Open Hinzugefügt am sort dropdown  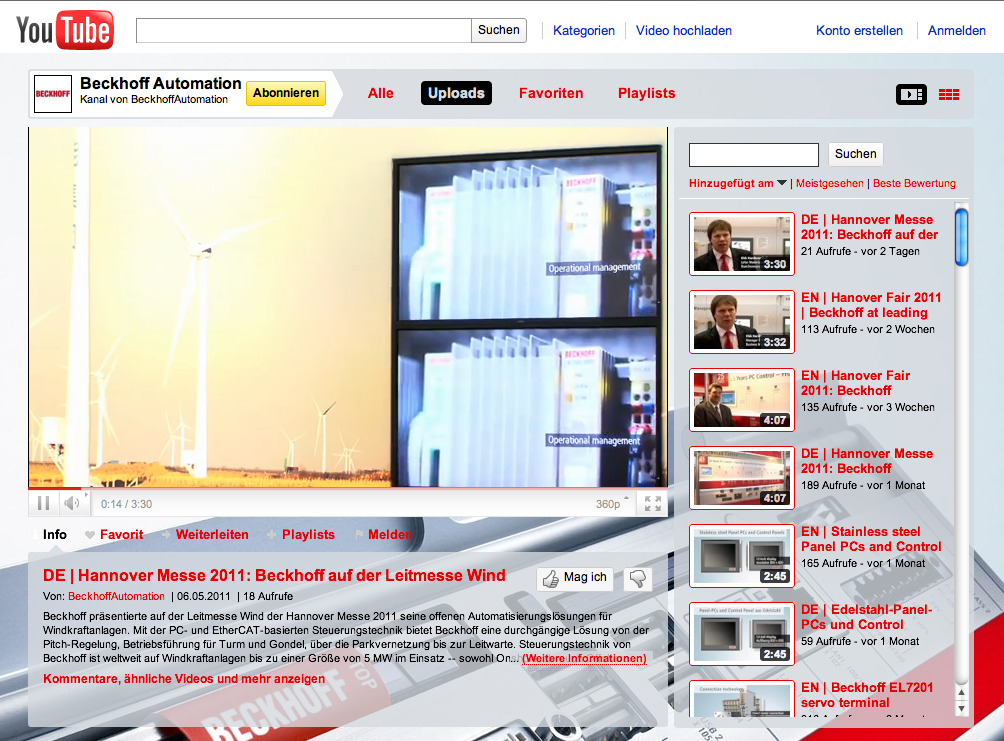pyautogui.click(x=737, y=183)
